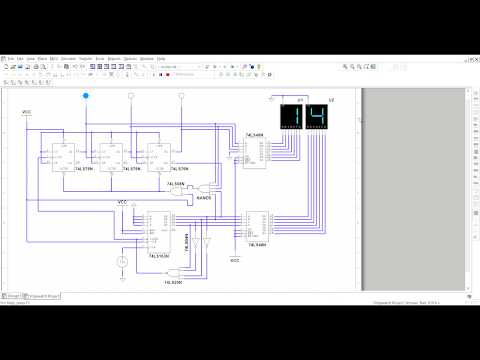Click the Print toolbar icon
Viewport: 480px width, 360px height.
[36, 67]
